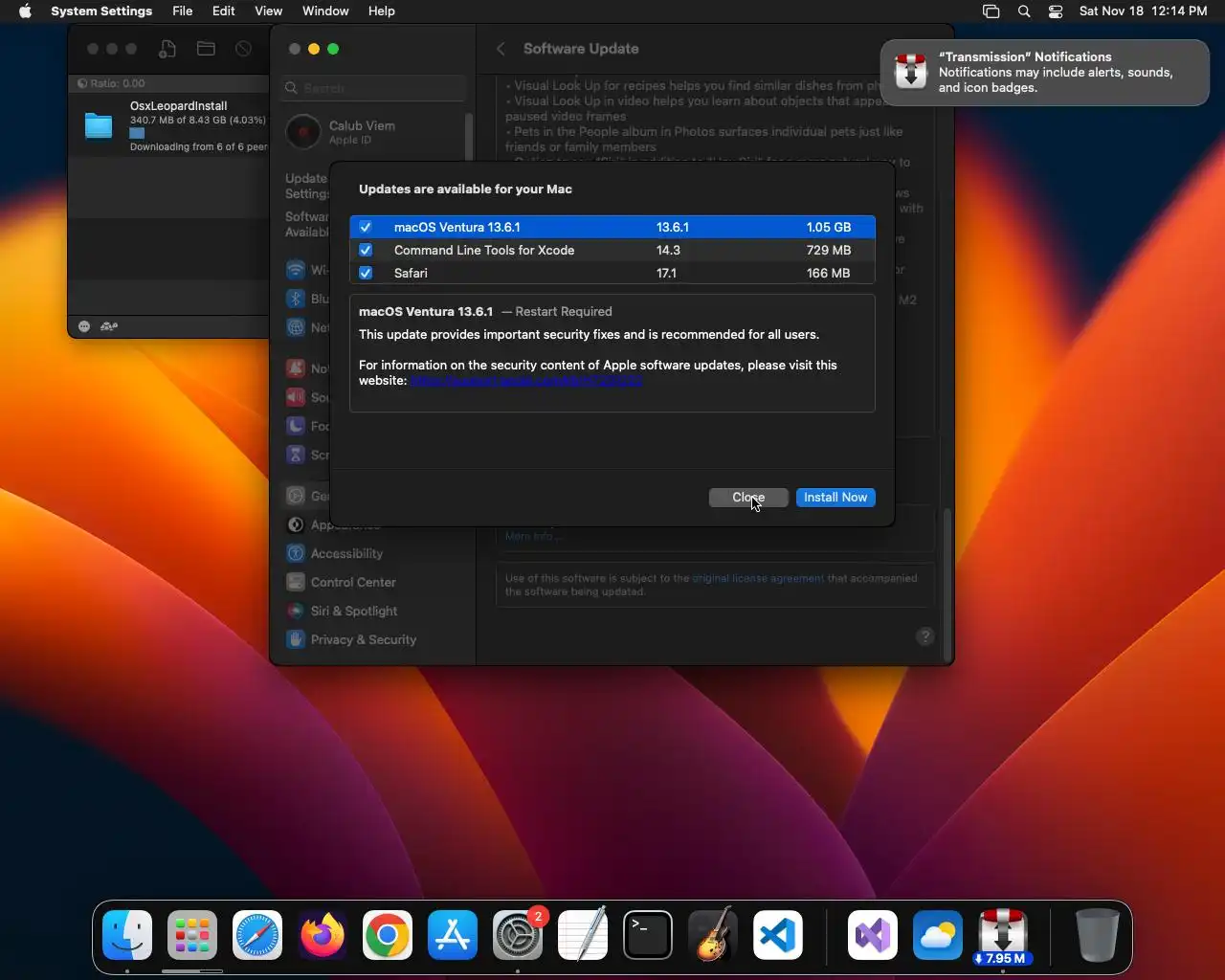Click the Ratio: 0.00 status in Transmission
1225x980 pixels.
pos(111,83)
